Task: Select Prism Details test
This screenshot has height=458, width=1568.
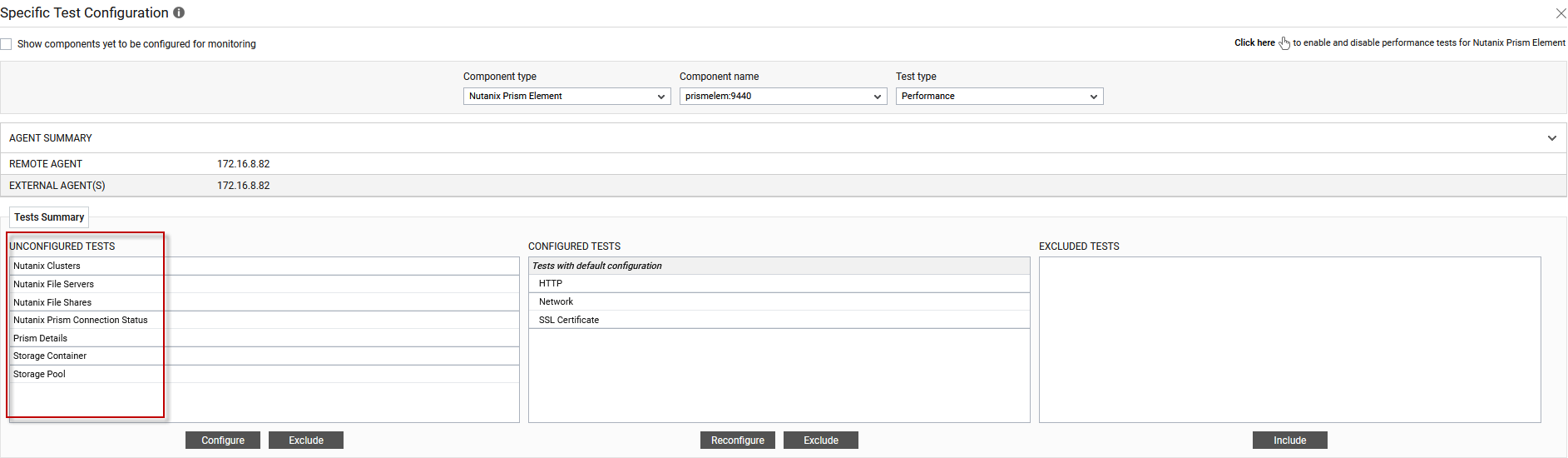Action: coord(265,338)
